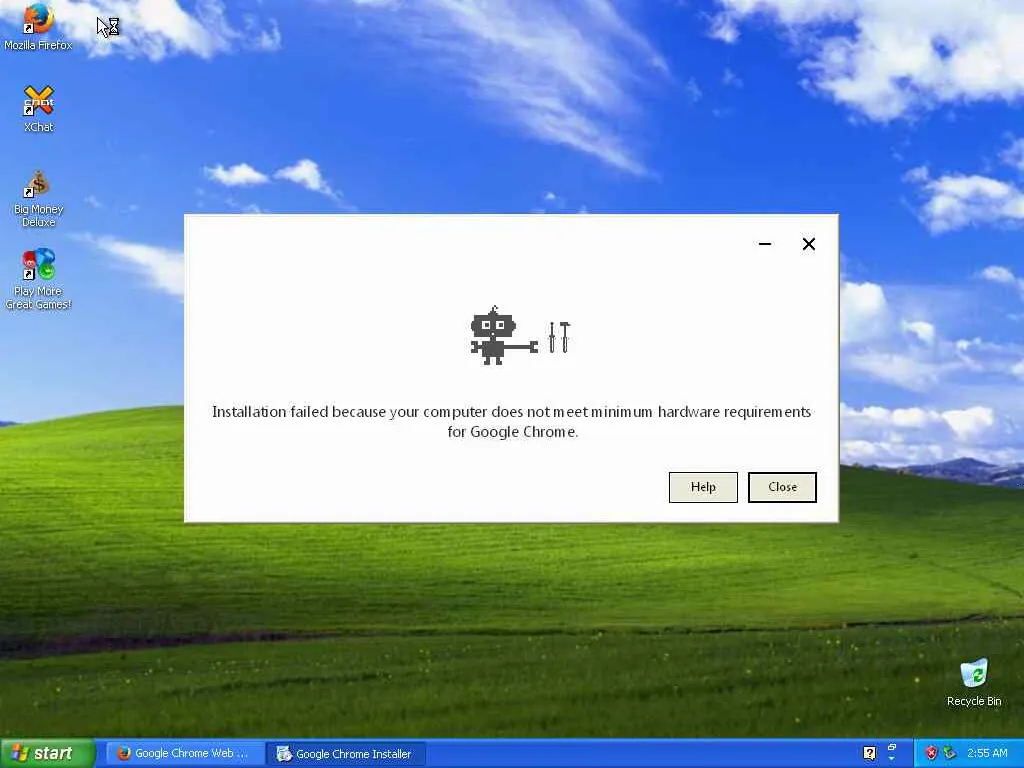
Task: Open the Mozilla Firefox desktop shortcut
Action: point(38,26)
